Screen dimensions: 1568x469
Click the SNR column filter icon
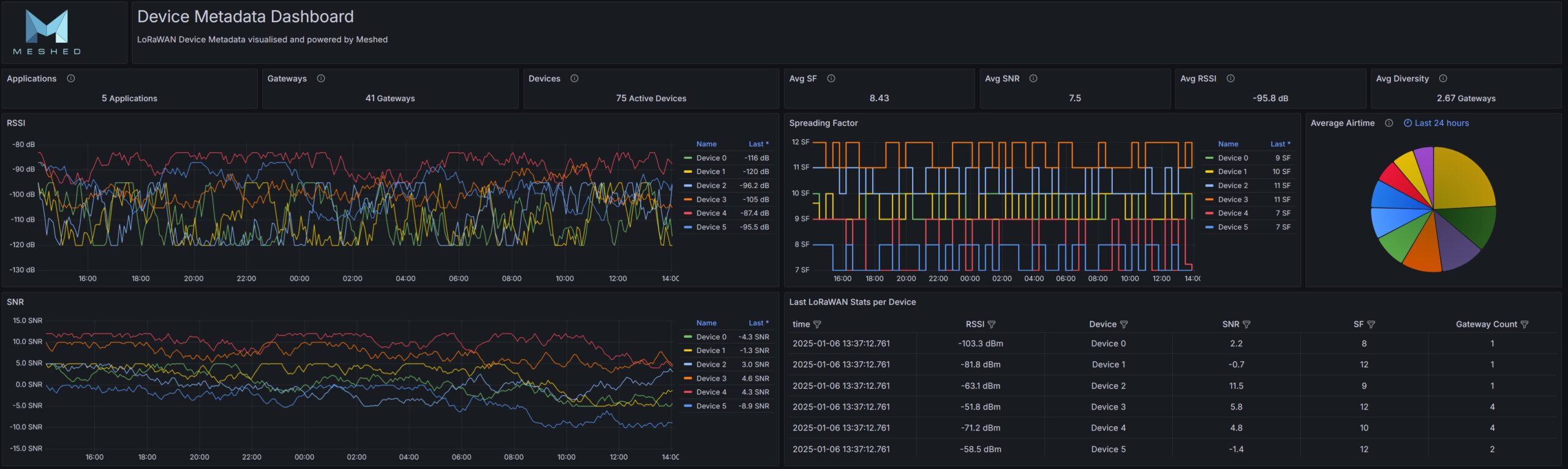[1246, 324]
